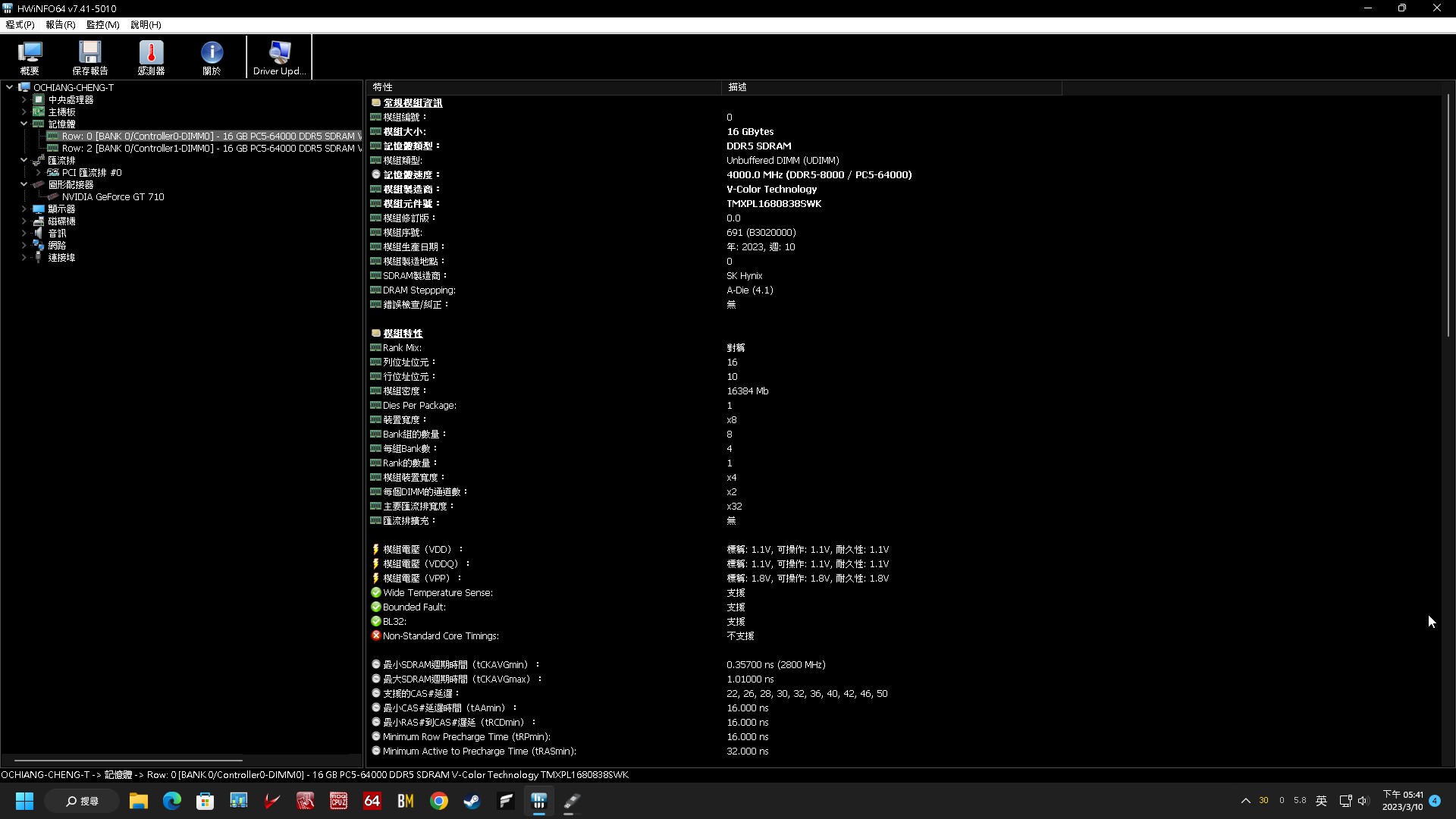Open the 說明(H) help menu
The height and width of the screenshot is (819, 1456).
pyautogui.click(x=146, y=25)
